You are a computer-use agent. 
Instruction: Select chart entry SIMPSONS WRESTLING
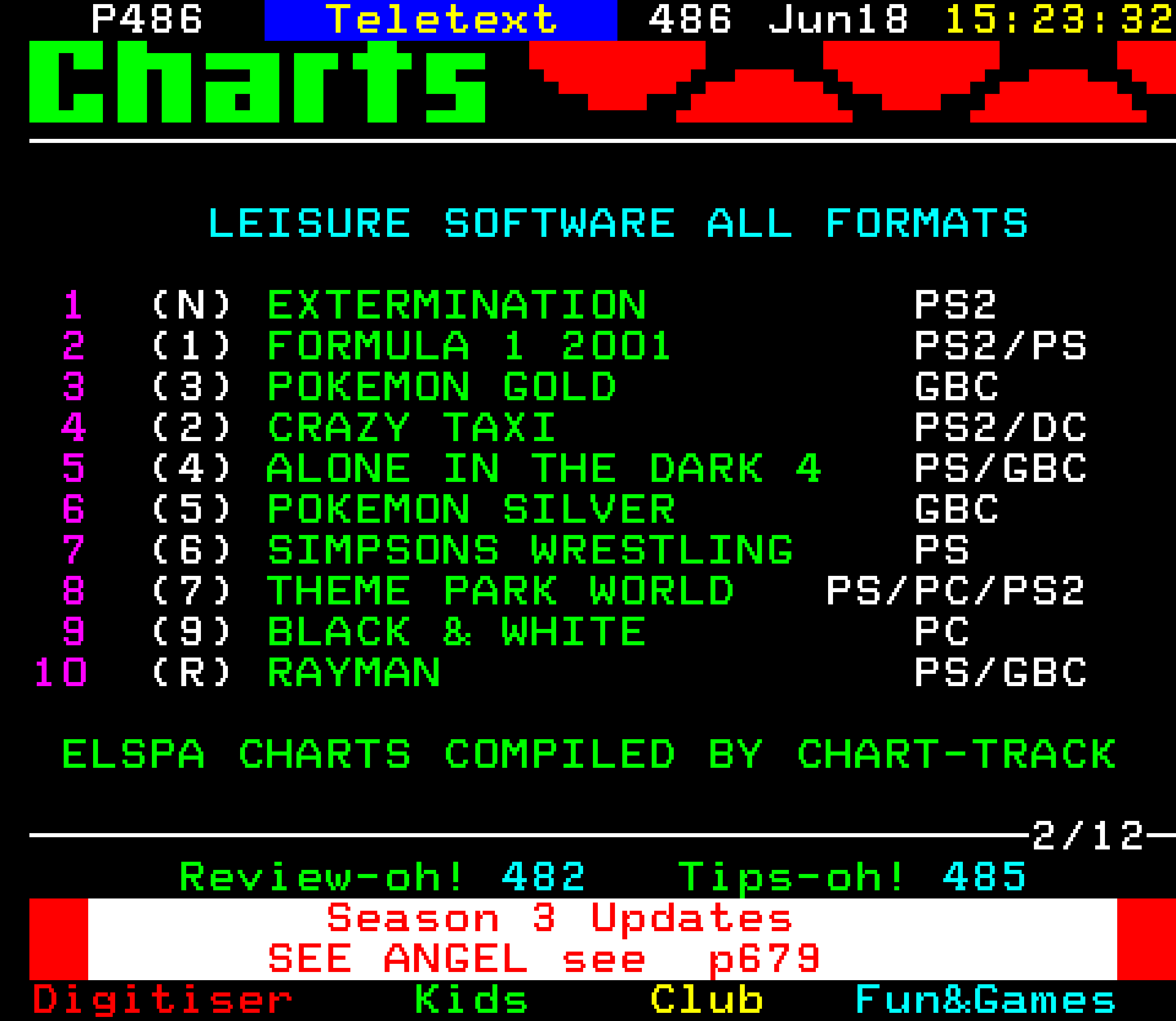point(530,550)
